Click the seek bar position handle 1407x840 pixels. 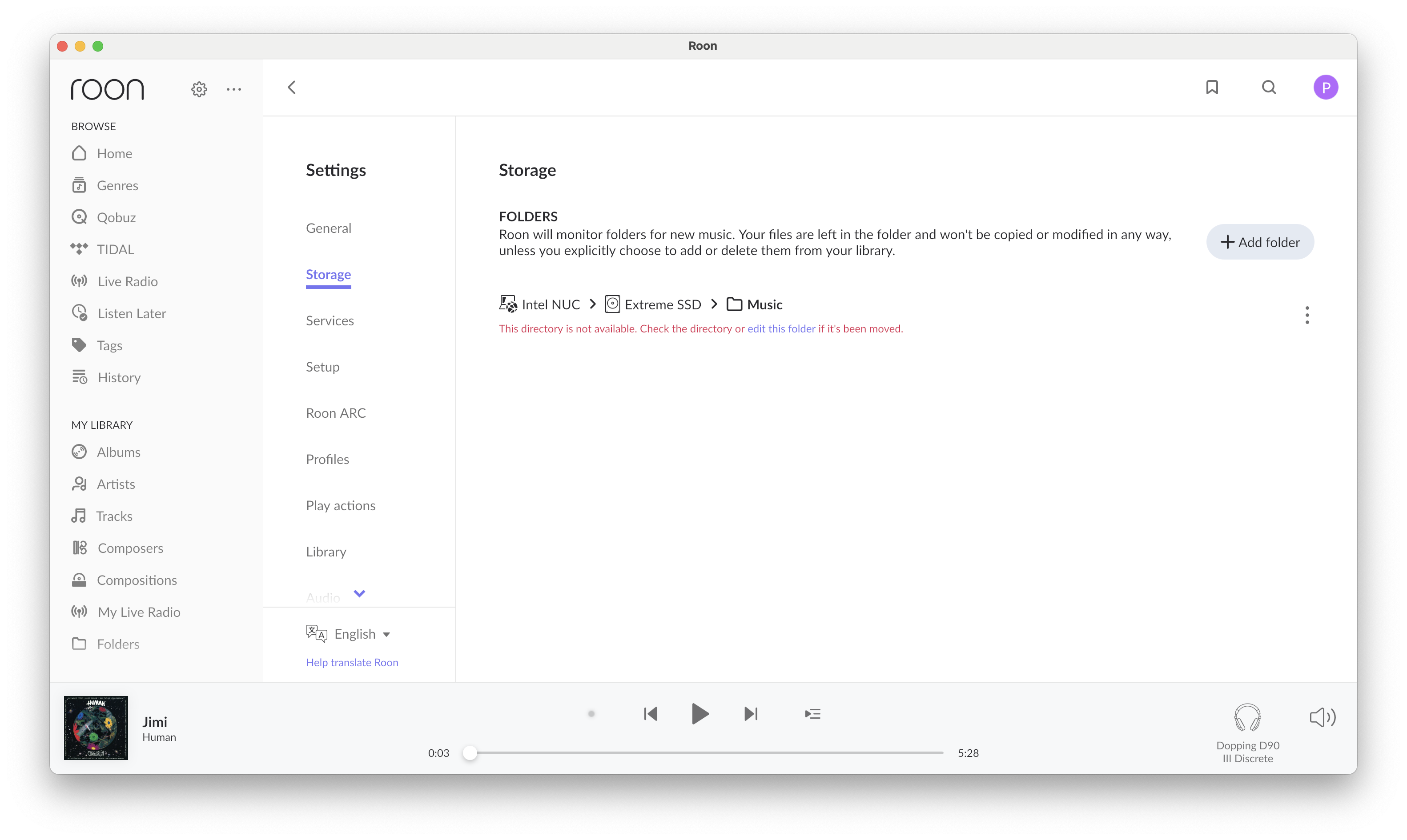click(x=470, y=753)
